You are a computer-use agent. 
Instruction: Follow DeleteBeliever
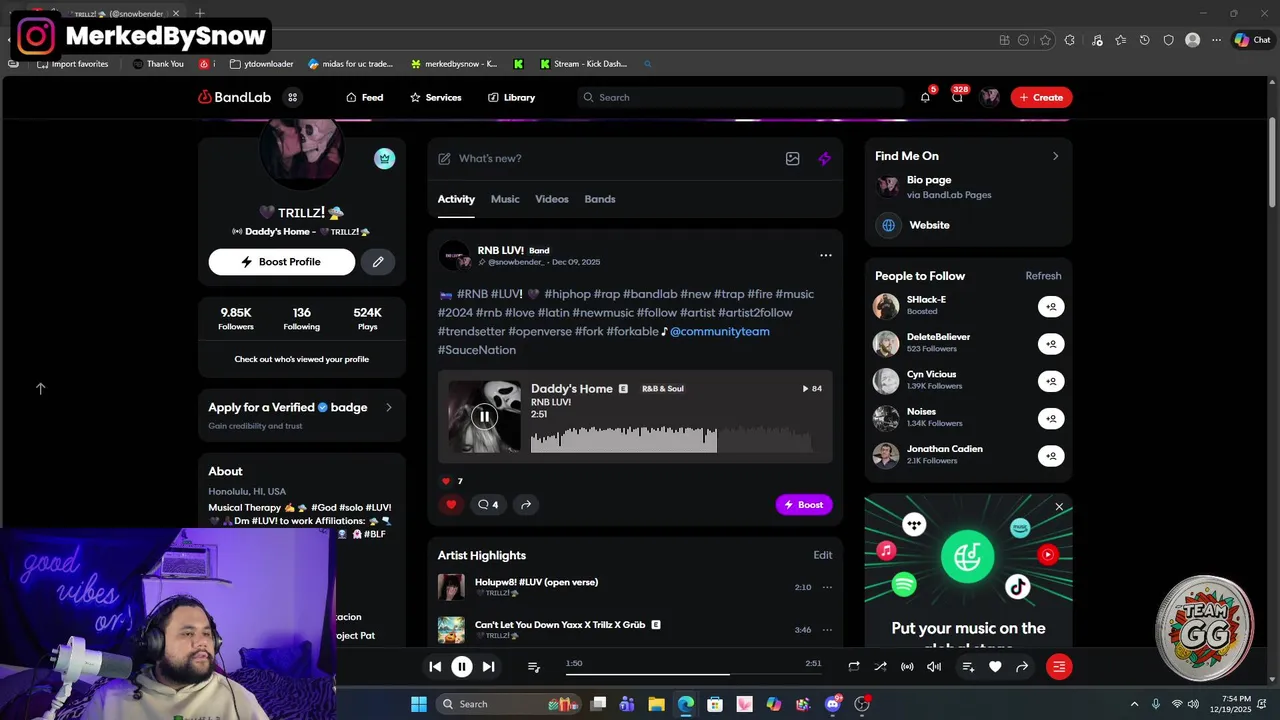[1051, 344]
